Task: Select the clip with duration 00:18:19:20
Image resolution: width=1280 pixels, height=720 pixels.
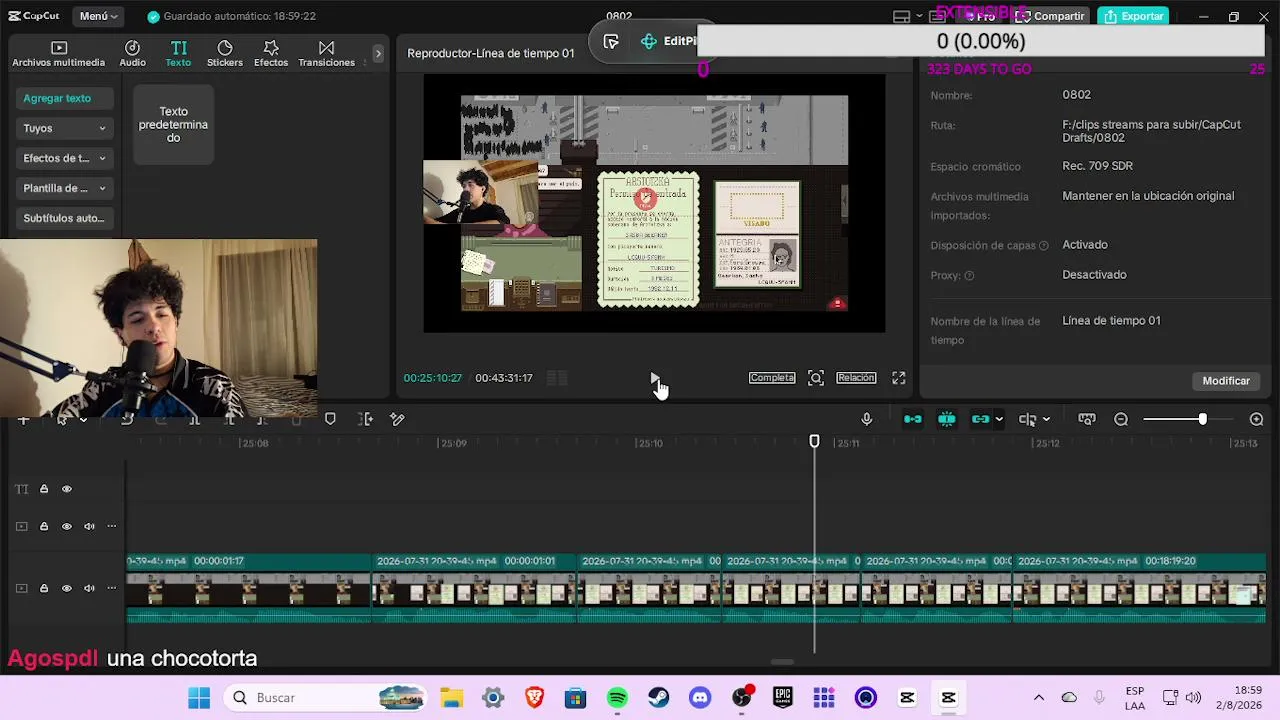Action: click(x=1140, y=589)
